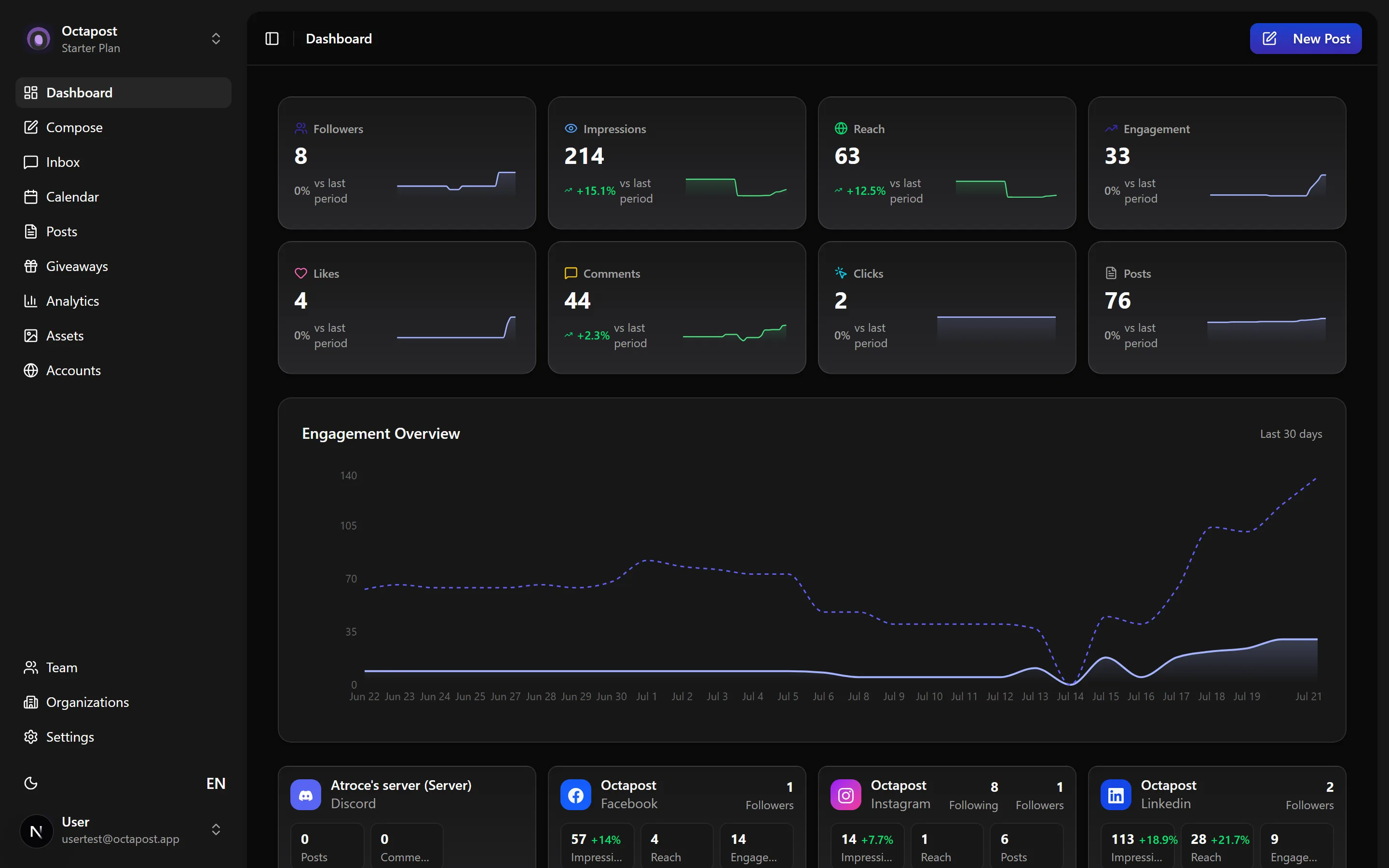Viewport: 1389px width, 868px height.
Task: Open the Accounts page
Action: point(123,370)
